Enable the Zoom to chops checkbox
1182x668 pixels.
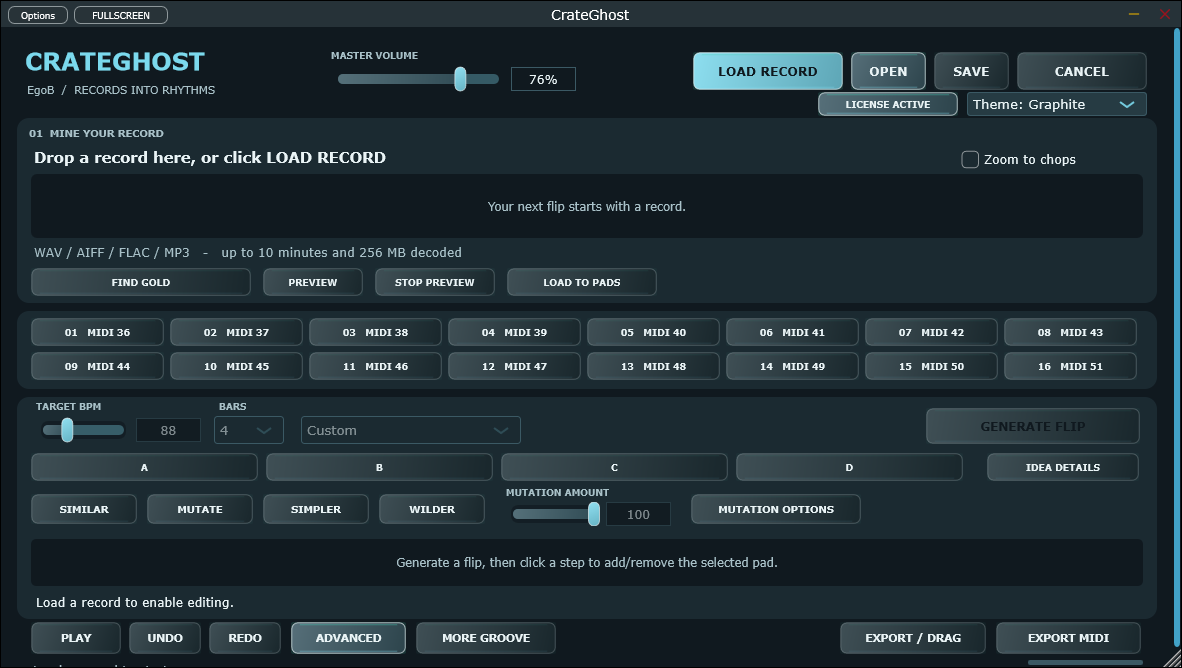coord(970,159)
